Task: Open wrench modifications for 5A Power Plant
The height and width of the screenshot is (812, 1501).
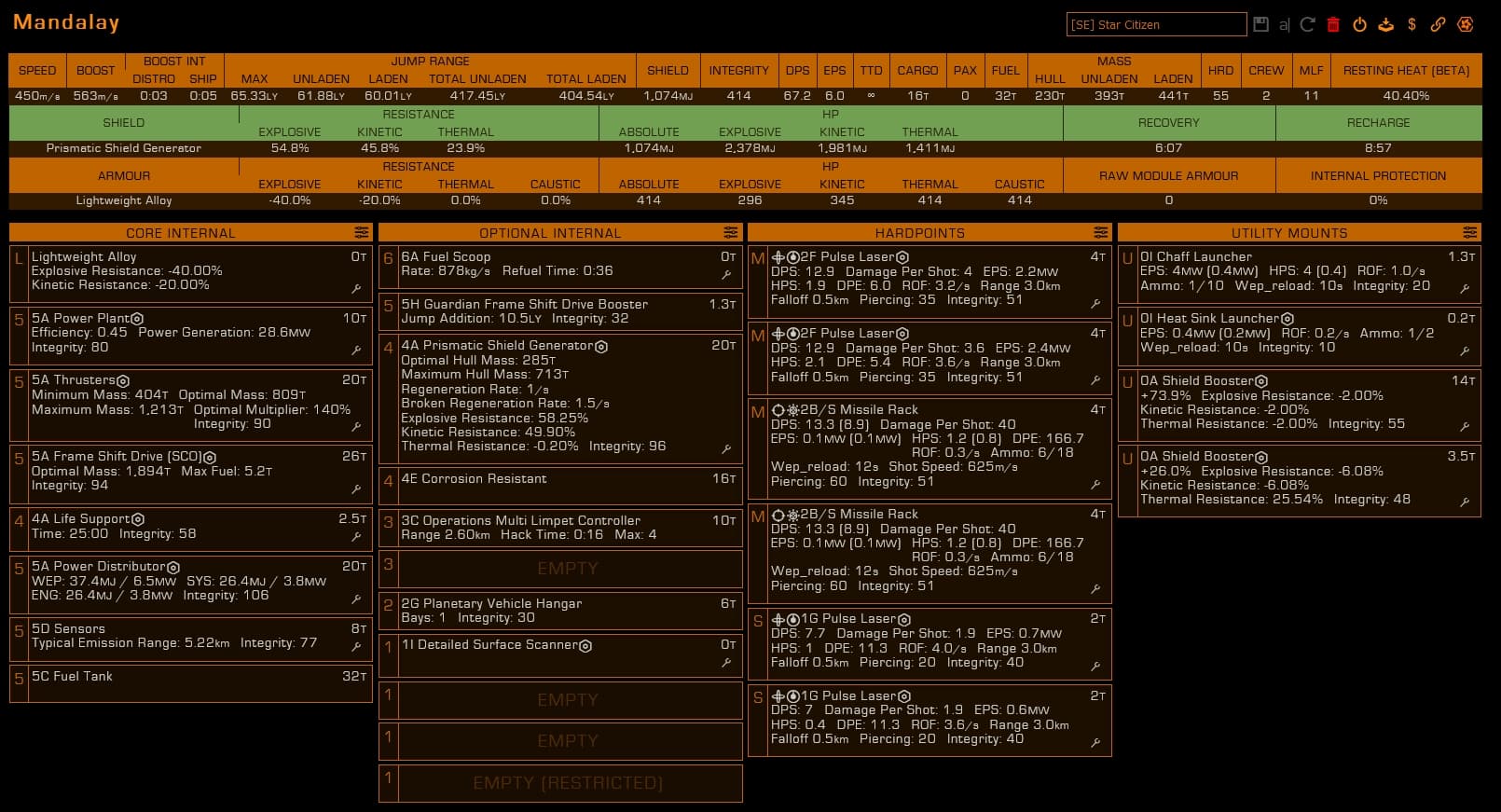Action: pyautogui.click(x=356, y=351)
